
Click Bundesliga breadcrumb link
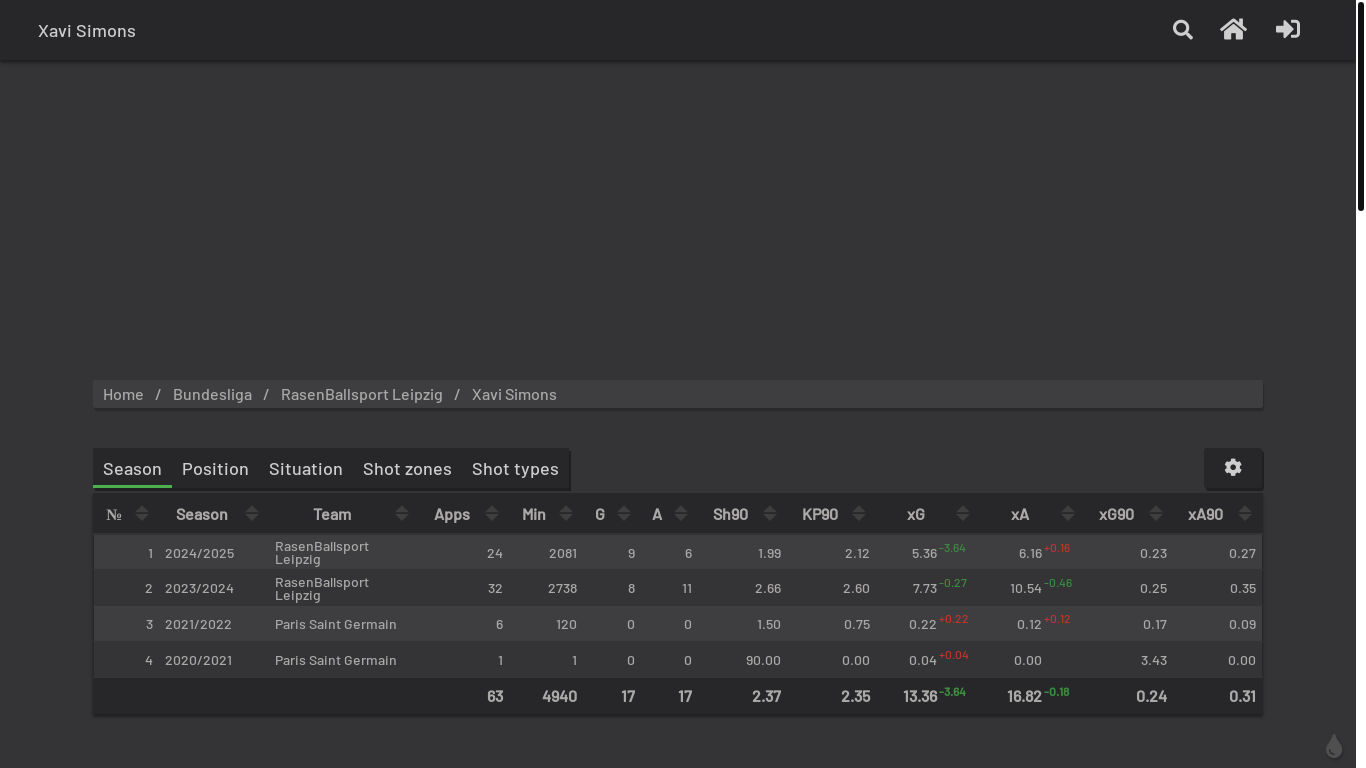click(x=212, y=395)
